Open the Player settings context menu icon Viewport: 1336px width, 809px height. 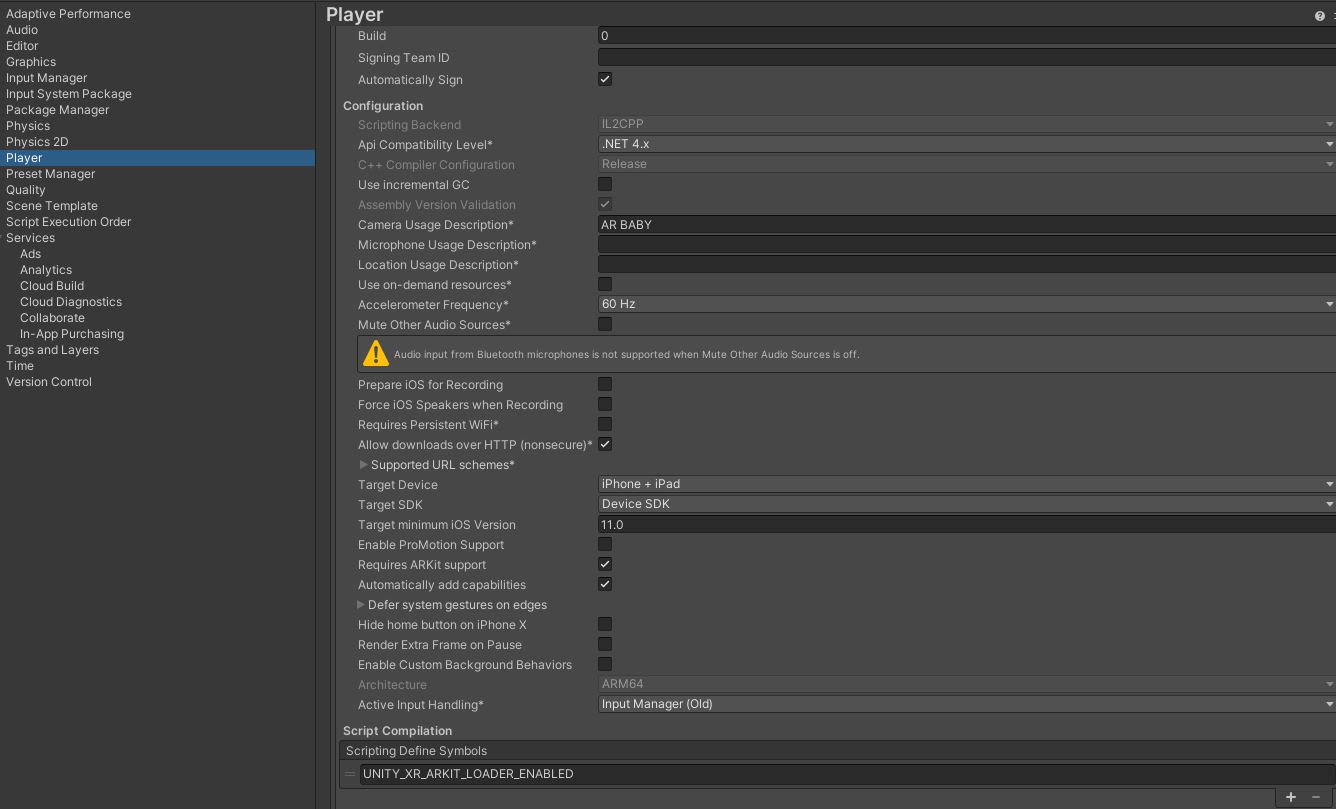point(1332,14)
